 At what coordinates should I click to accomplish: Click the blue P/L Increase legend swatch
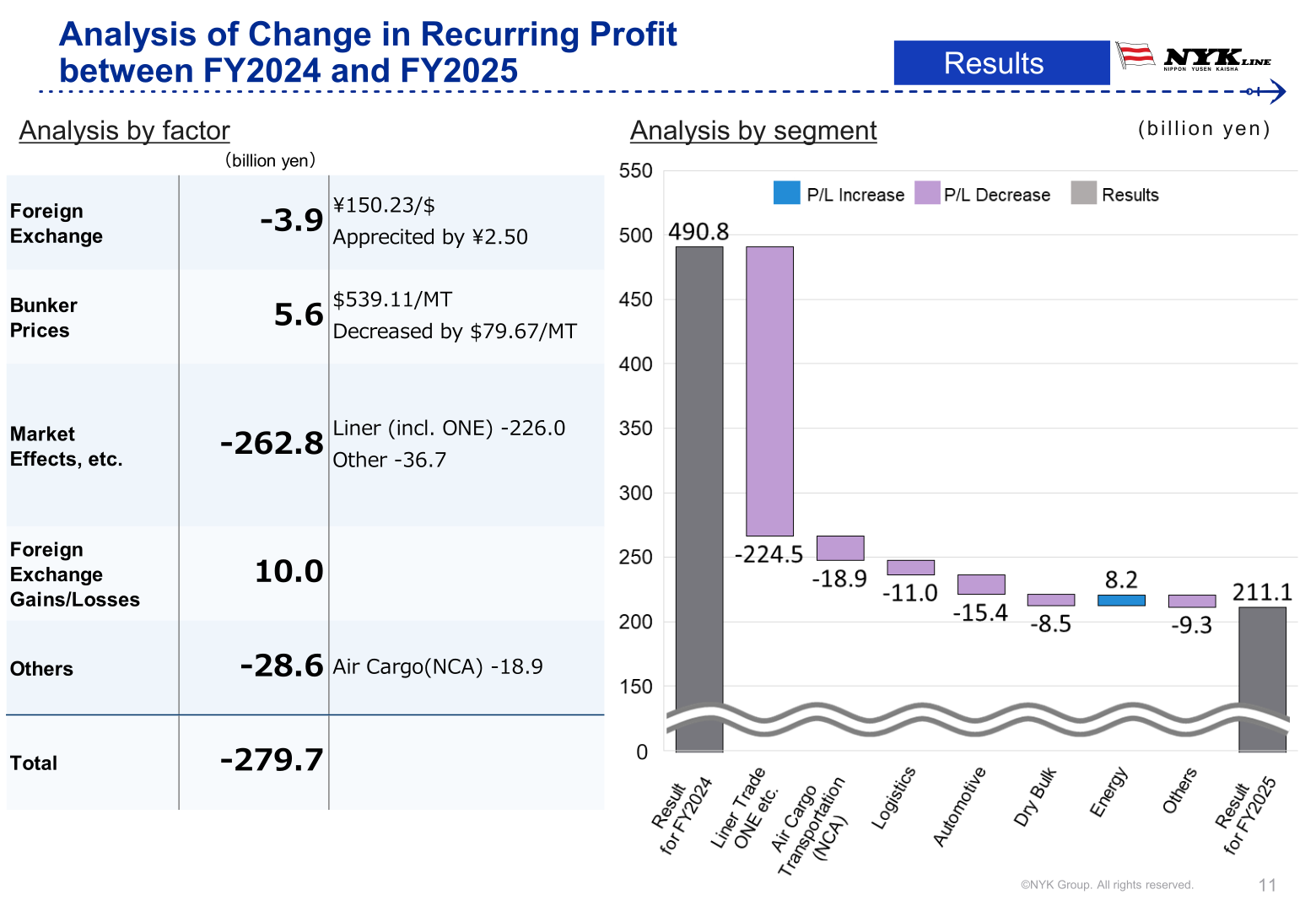(x=786, y=193)
